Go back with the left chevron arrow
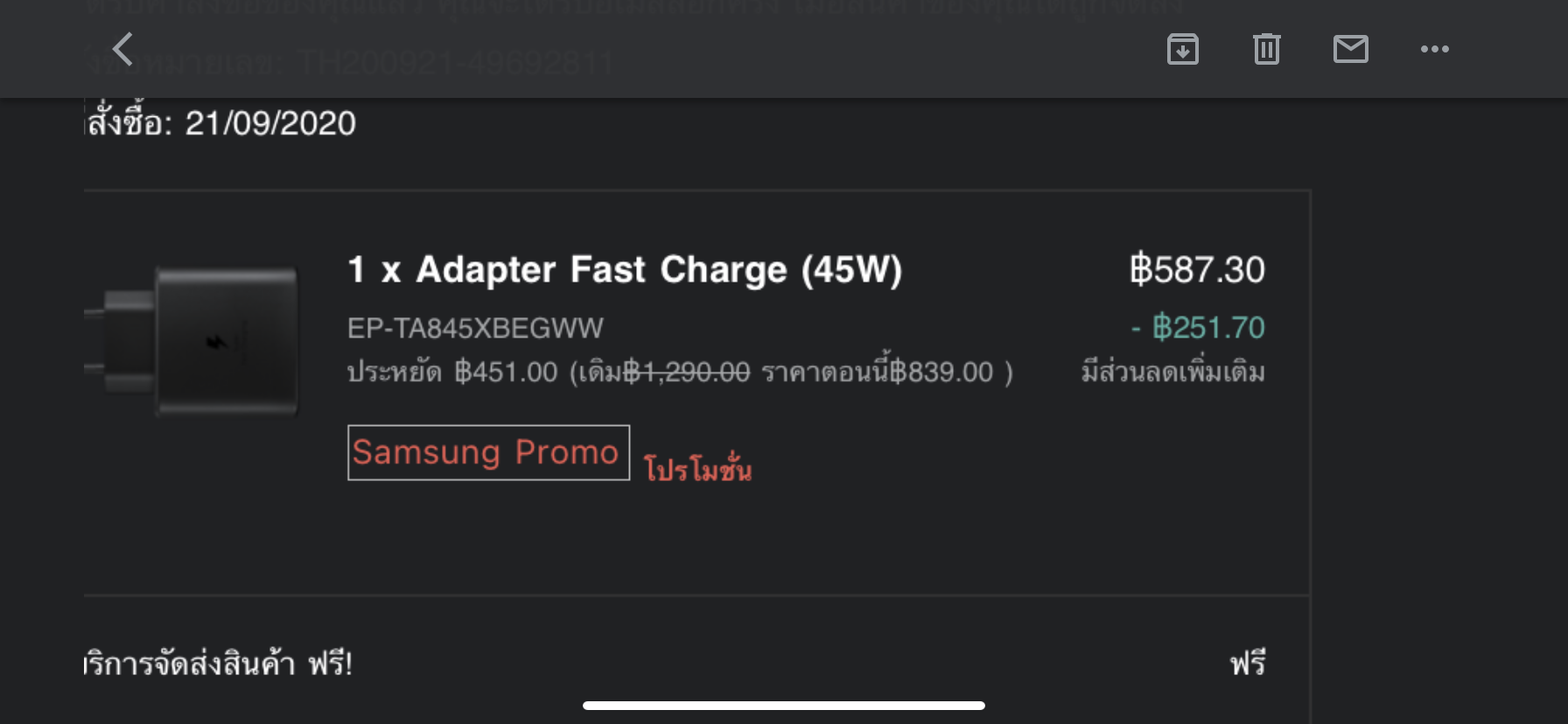Image resolution: width=1568 pixels, height=724 pixels. click(x=123, y=49)
